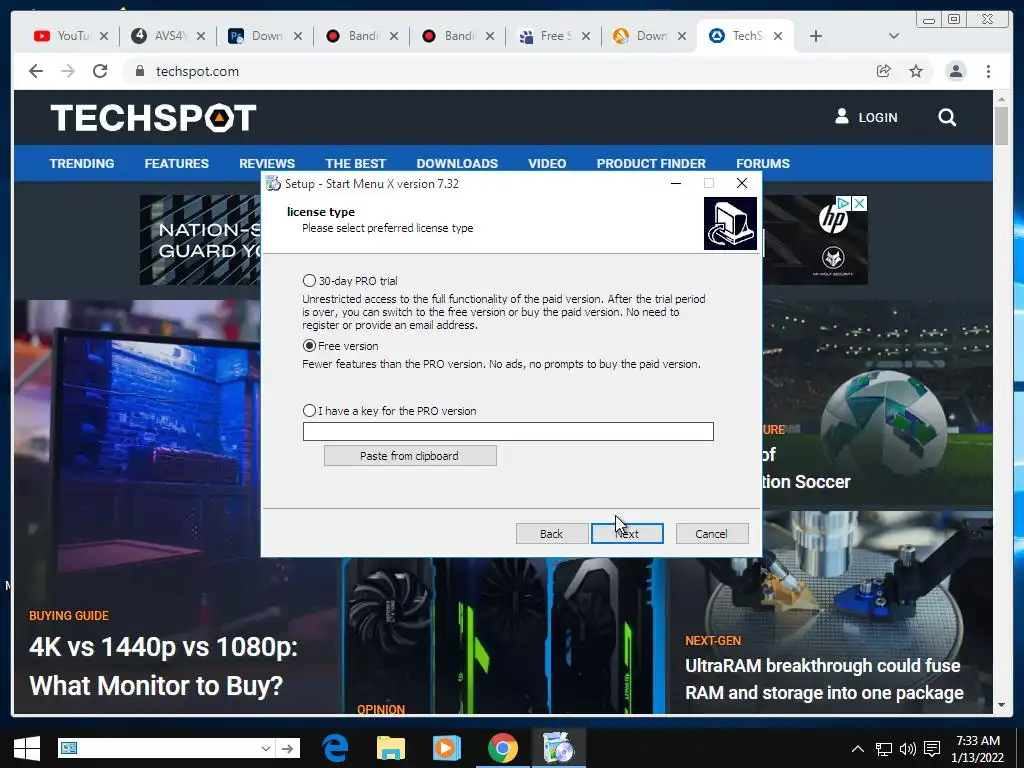Image resolution: width=1024 pixels, height=768 pixels.
Task: Switch to Chrome in the taskbar
Action: click(x=502, y=748)
